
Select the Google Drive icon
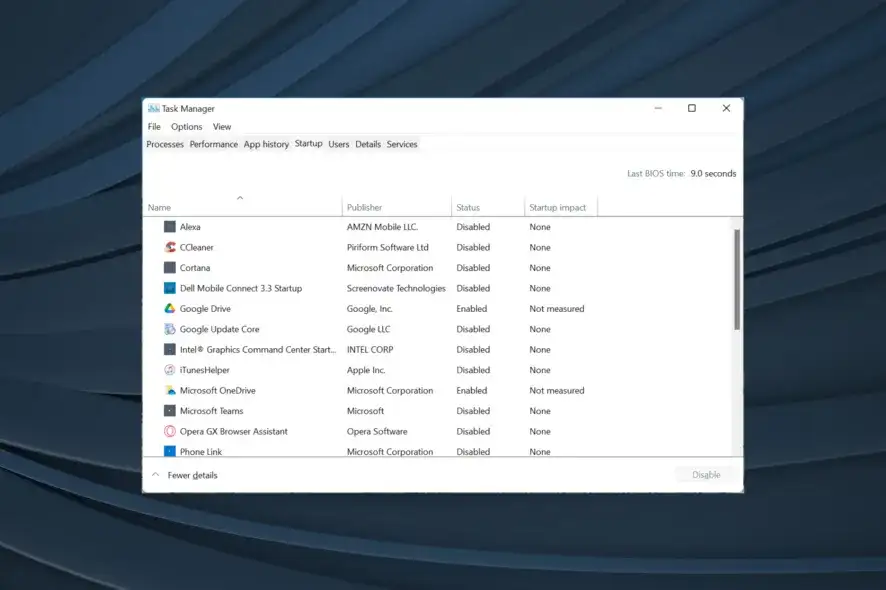170,309
